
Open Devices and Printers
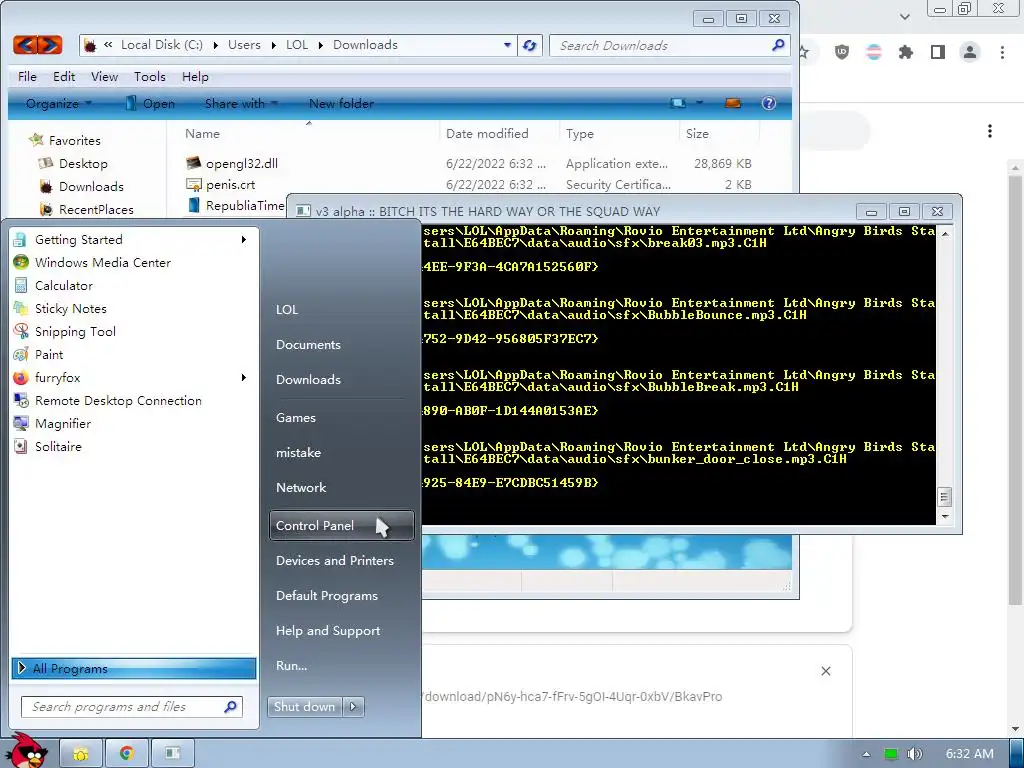tap(334, 560)
